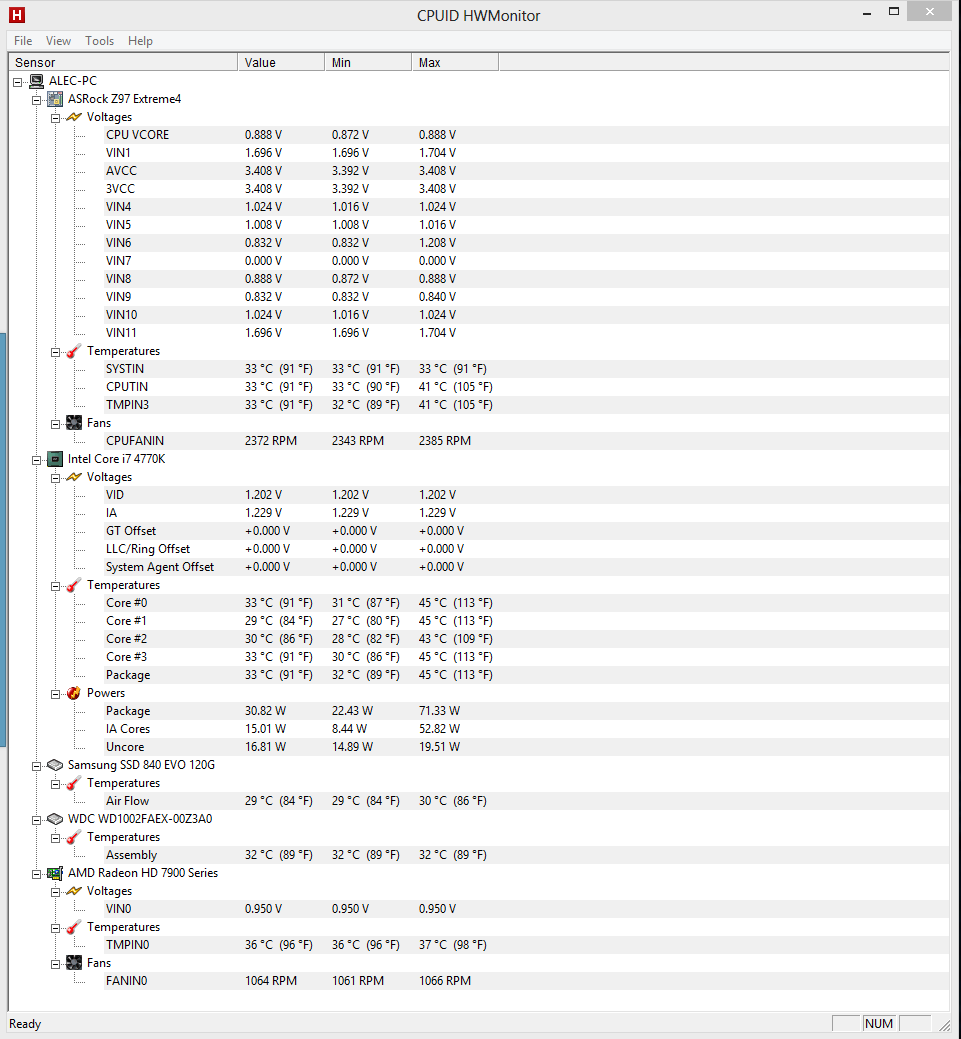Screen dimensions: 961x1039
Task: Collapse the AMD Radeon Fans group
Action: pos(56,964)
